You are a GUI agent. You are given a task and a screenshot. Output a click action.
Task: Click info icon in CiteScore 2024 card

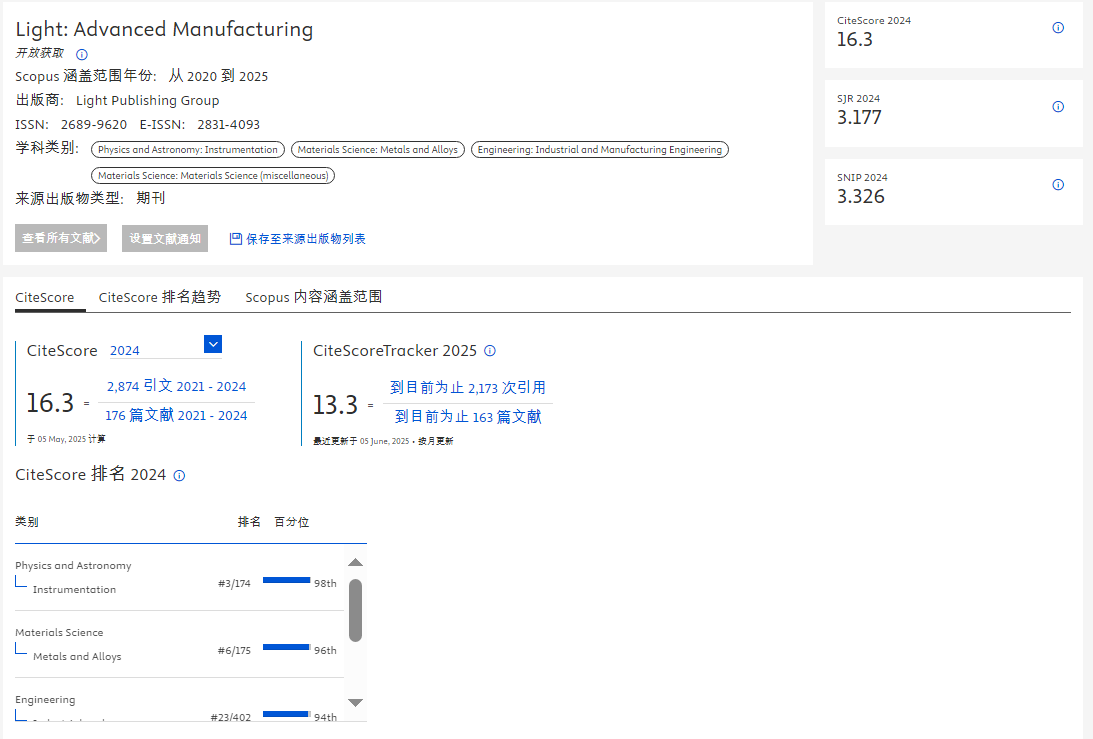coord(1058,28)
